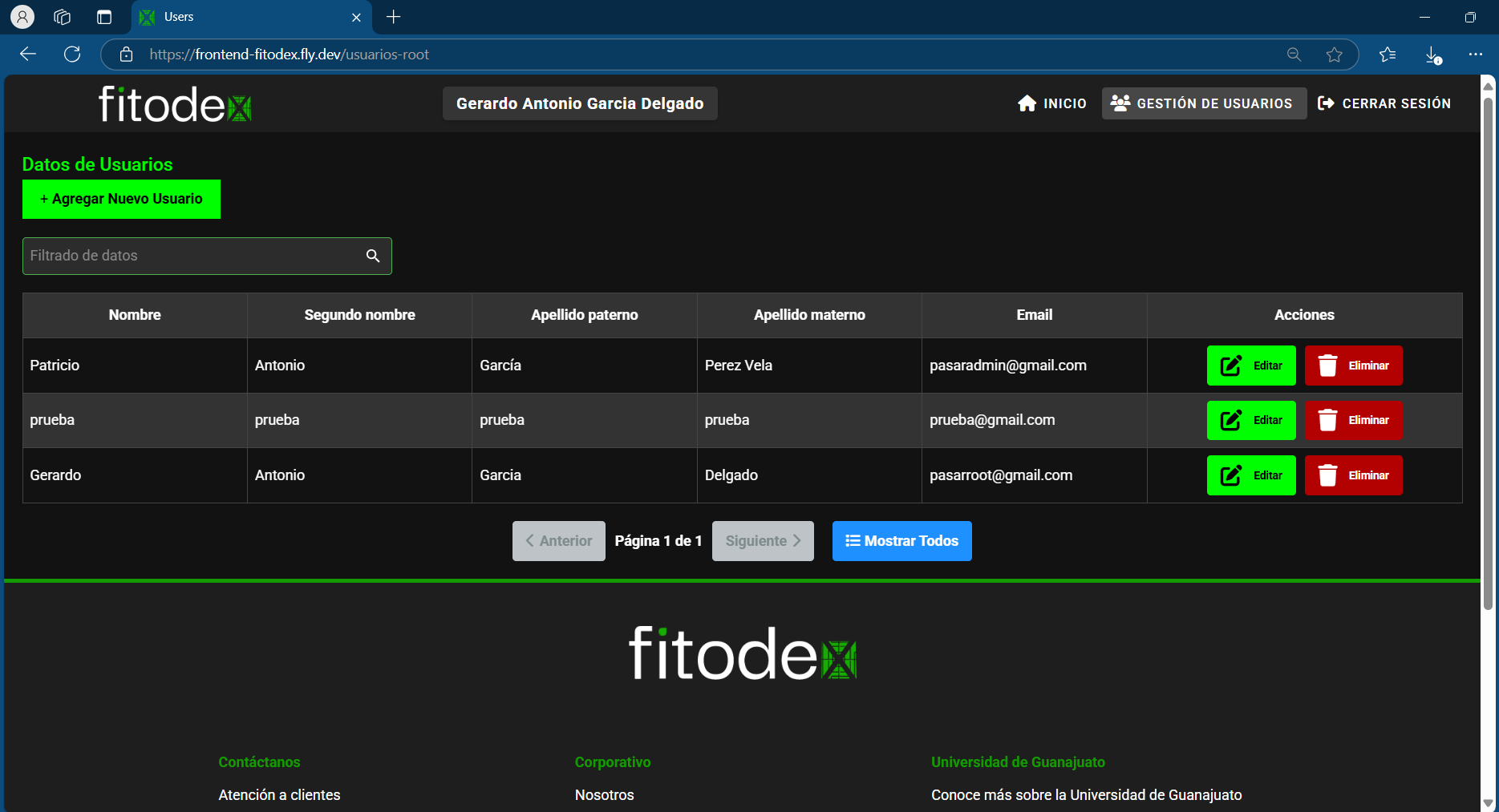Open the workspaces icon in title bar
The width and height of the screenshot is (1499, 812).
coord(63,17)
